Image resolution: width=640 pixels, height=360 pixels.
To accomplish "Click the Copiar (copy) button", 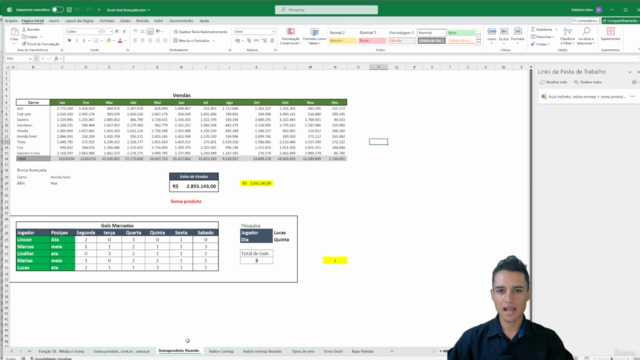I will (x=31, y=37).
